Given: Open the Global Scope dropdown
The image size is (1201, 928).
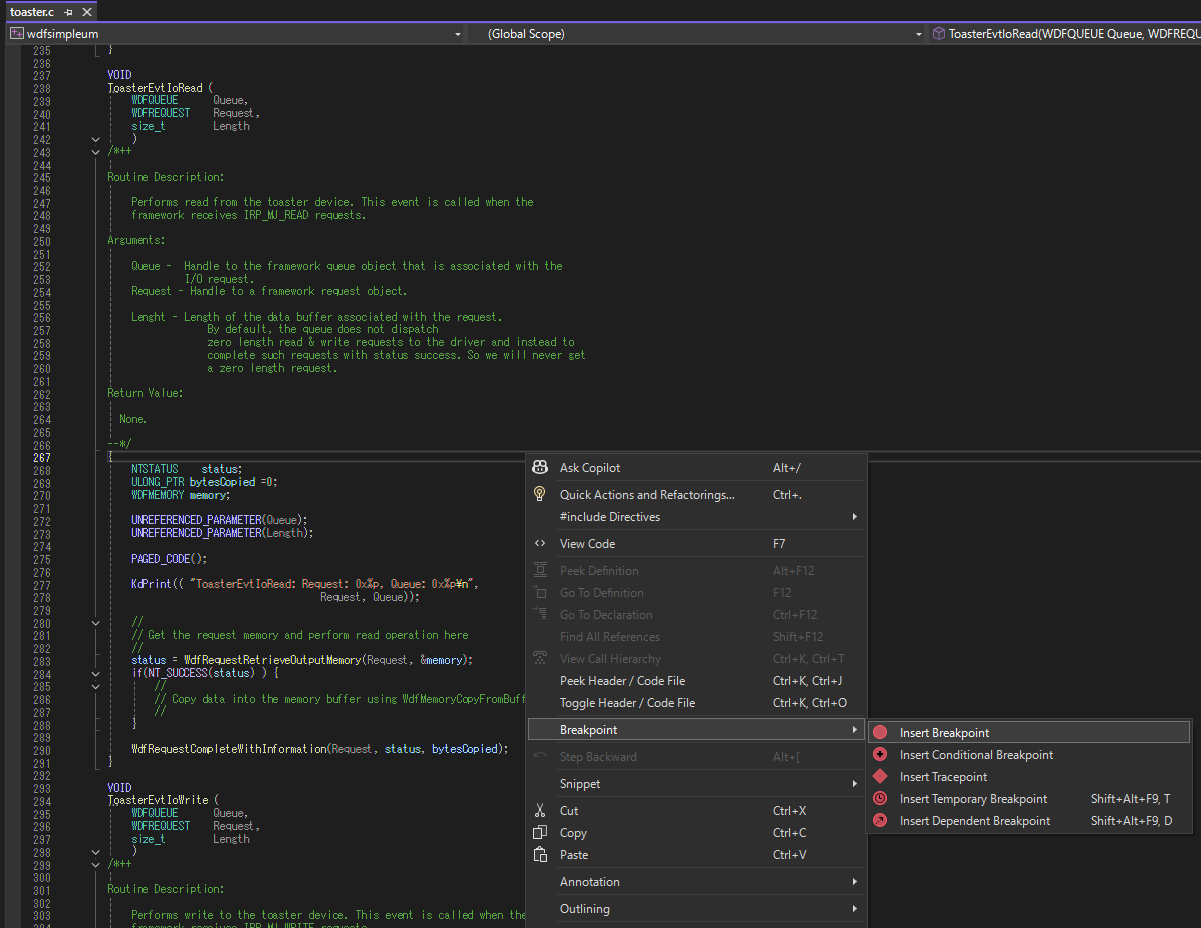Looking at the screenshot, I should pyautogui.click(x=919, y=34).
